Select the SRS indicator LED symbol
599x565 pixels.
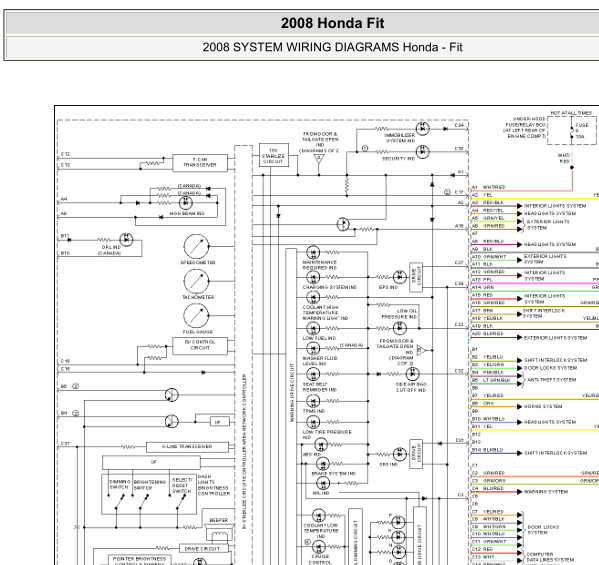tap(400, 454)
